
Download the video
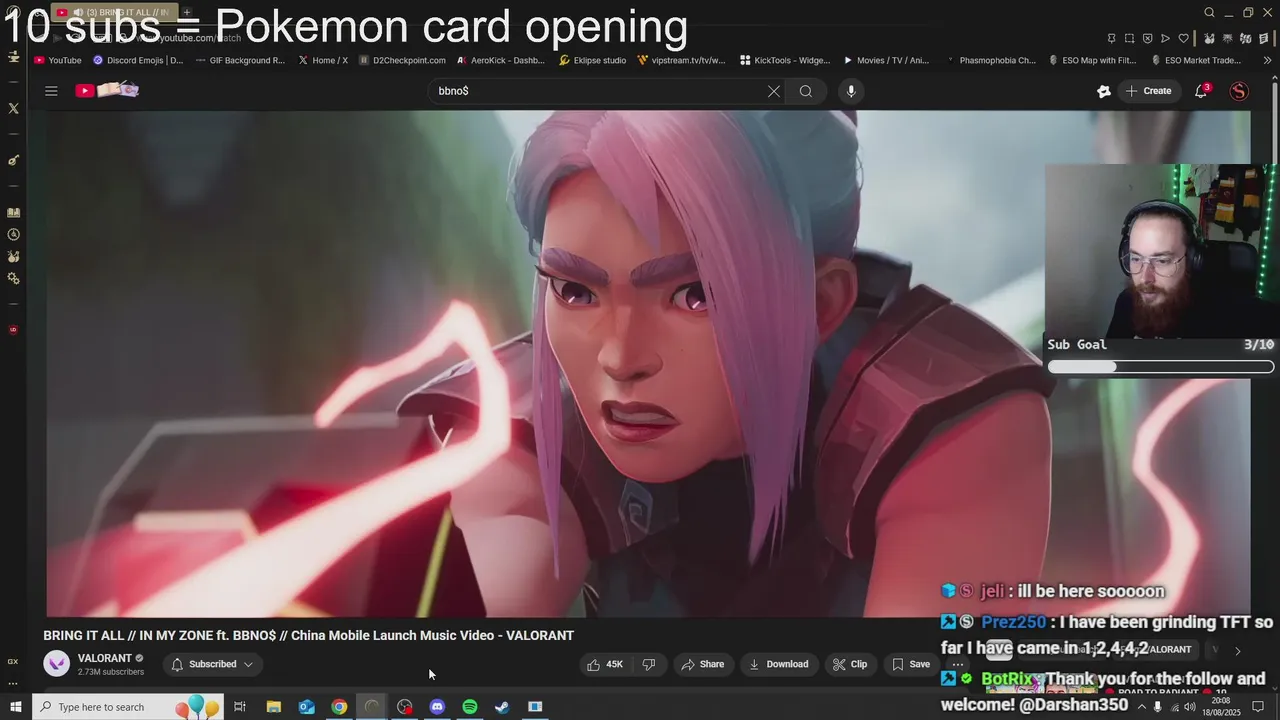(778, 664)
